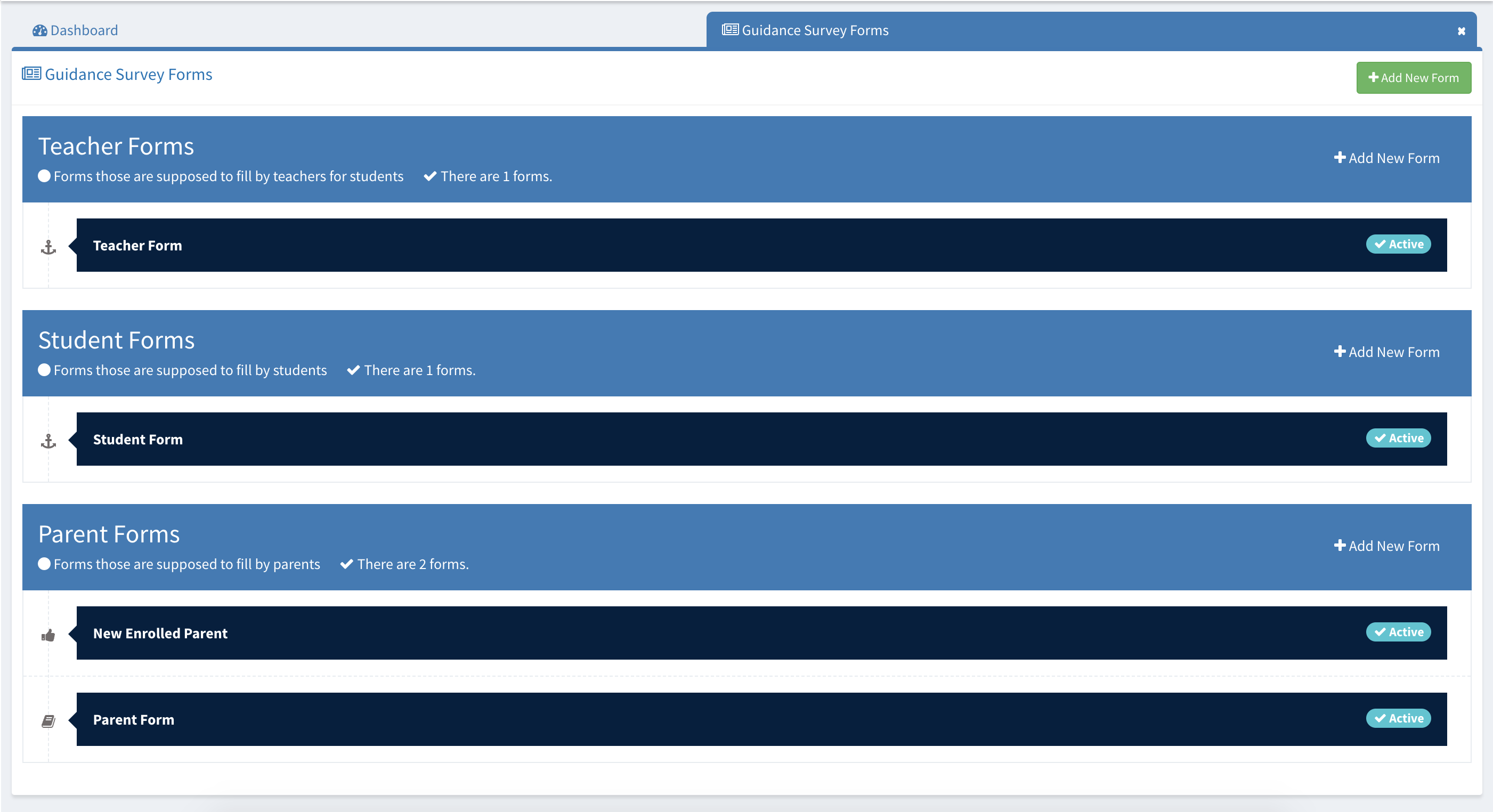Click the plus icon in Student Forms header
The width and height of the screenshot is (1493, 812).
pos(1340,351)
